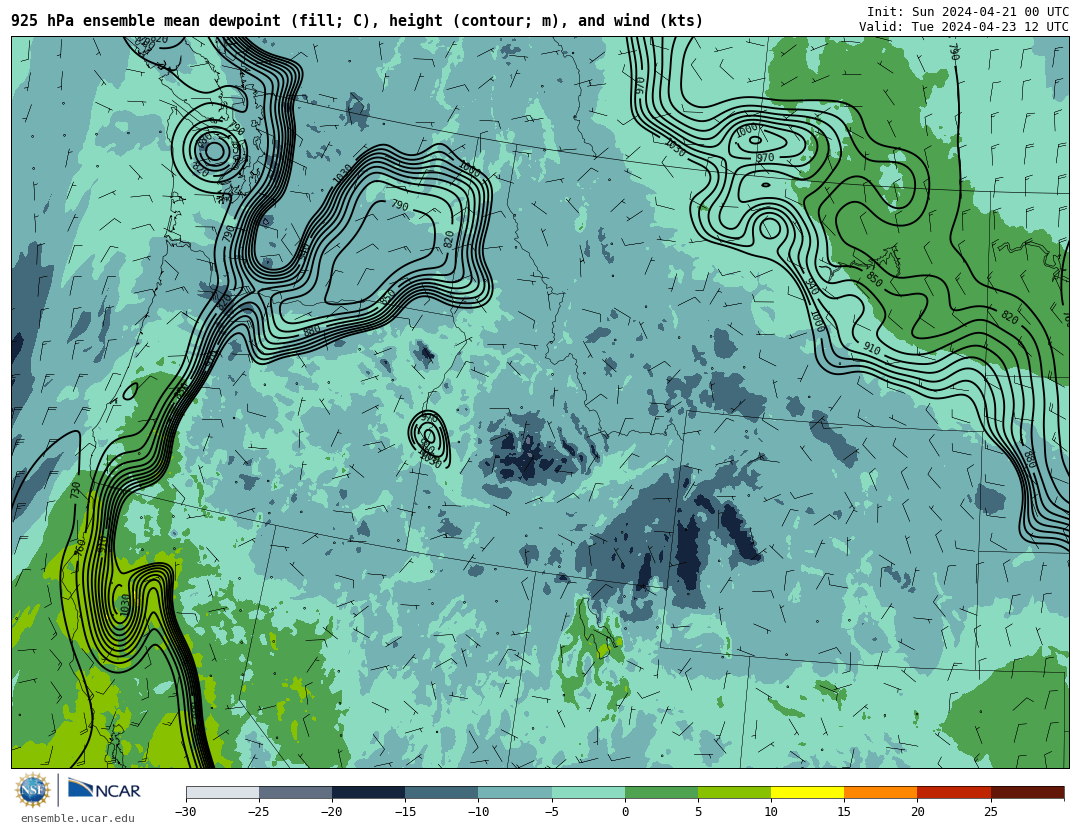Pick the lime 5 to 10 colorbar swatch
The width and height of the screenshot is (1080, 831).
(x=734, y=792)
